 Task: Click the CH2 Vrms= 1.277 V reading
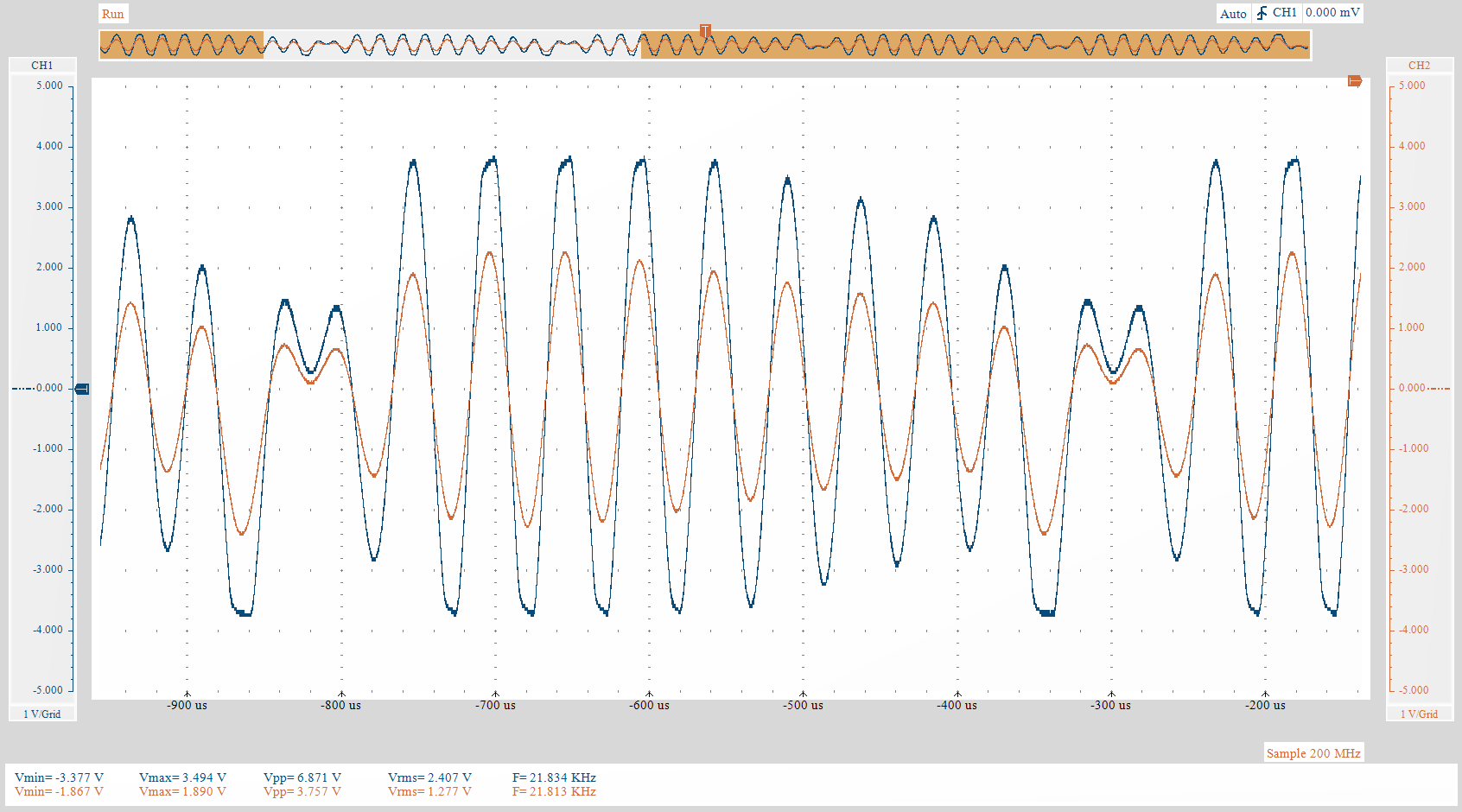[429, 791]
